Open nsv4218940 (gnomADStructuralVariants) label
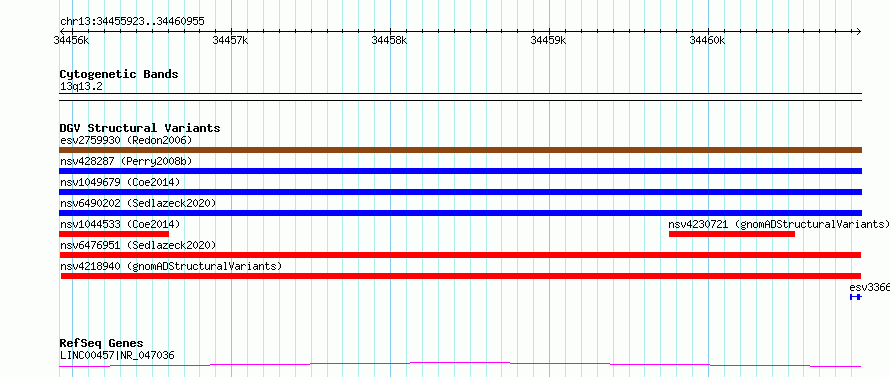The height and width of the screenshot is (377, 890). [171, 266]
